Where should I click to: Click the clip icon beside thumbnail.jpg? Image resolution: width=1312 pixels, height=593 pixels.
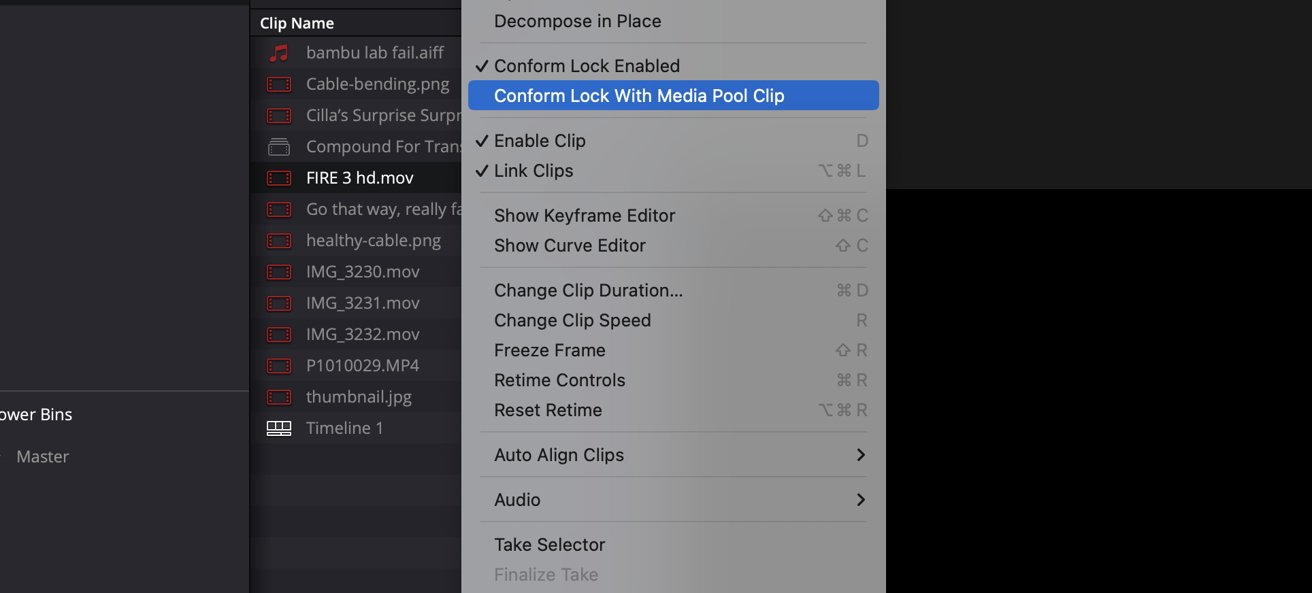click(x=278, y=396)
